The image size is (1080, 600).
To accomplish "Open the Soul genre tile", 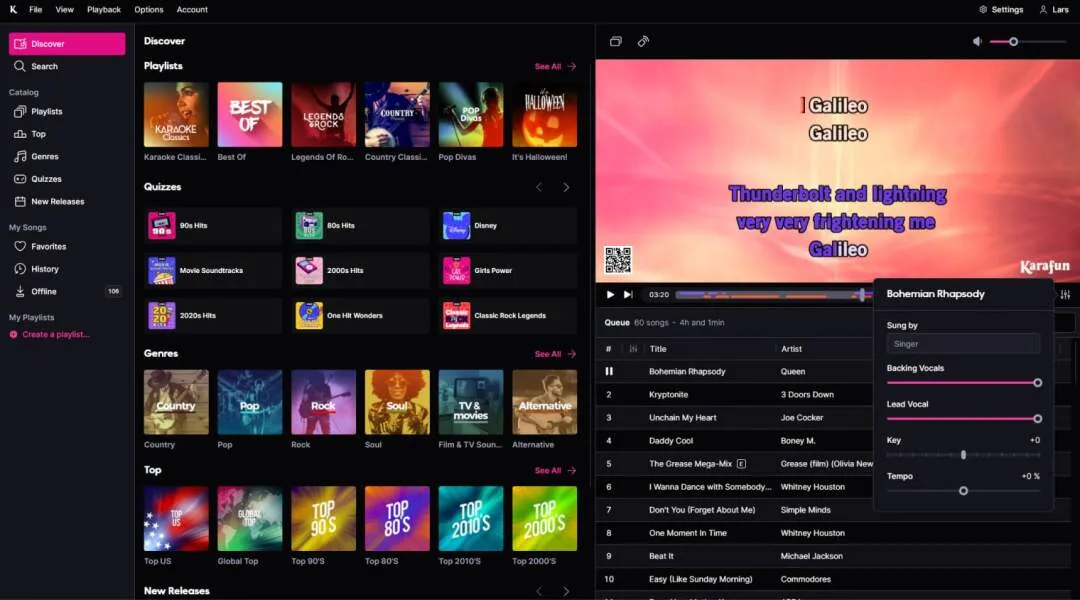I will pyautogui.click(x=397, y=402).
